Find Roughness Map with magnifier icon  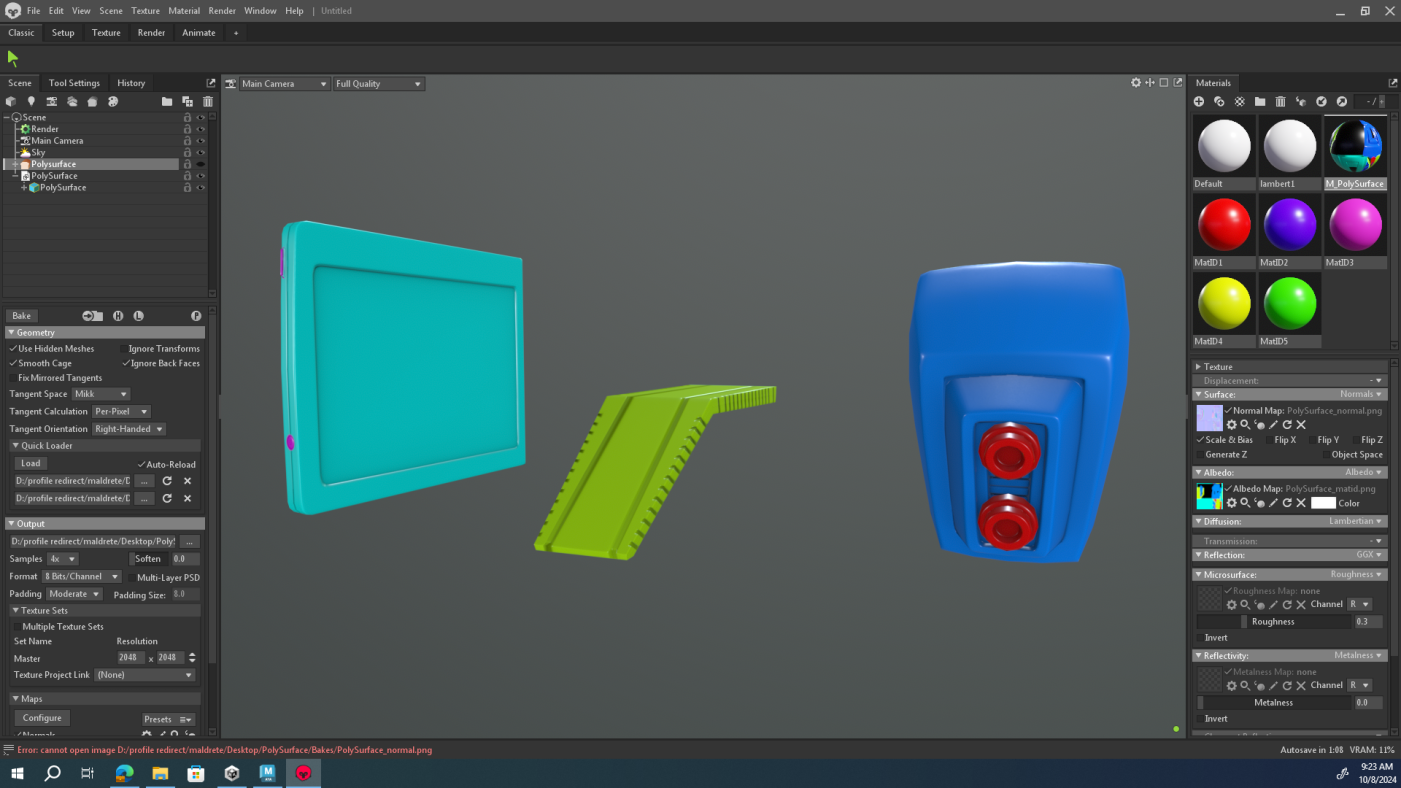point(1245,604)
